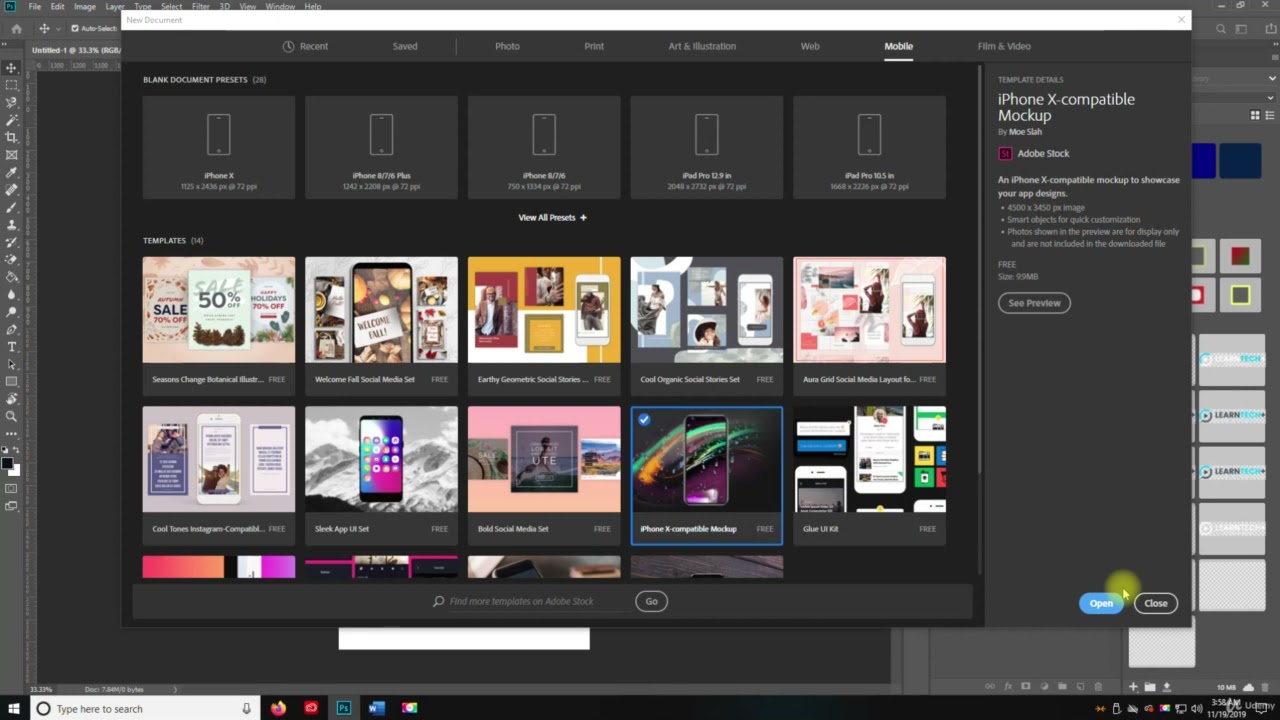The width and height of the screenshot is (1280, 720).
Task: Select the Eyedropper tool
Action: pos(12,172)
